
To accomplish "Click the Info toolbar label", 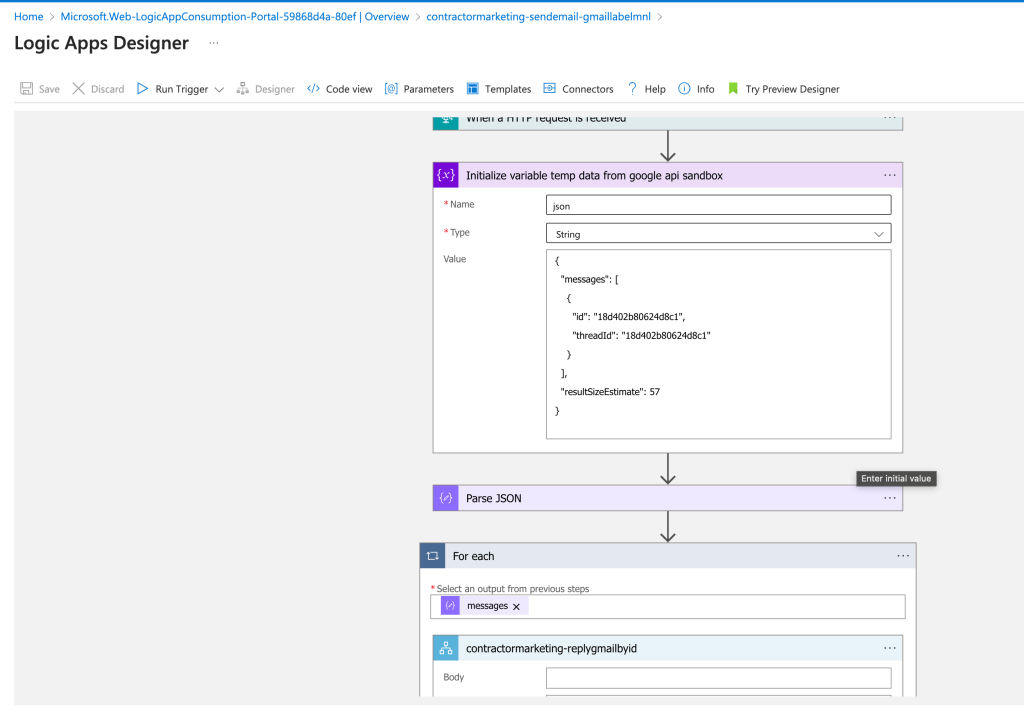I will pos(705,90).
